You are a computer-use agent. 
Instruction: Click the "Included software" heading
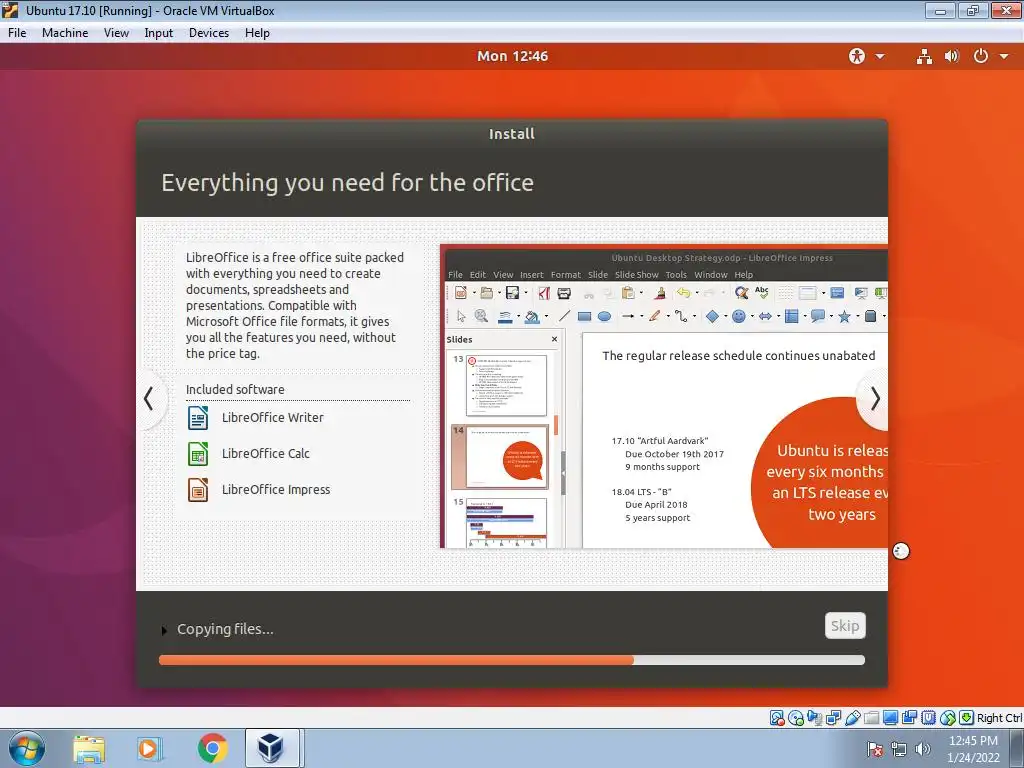tap(235, 389)
